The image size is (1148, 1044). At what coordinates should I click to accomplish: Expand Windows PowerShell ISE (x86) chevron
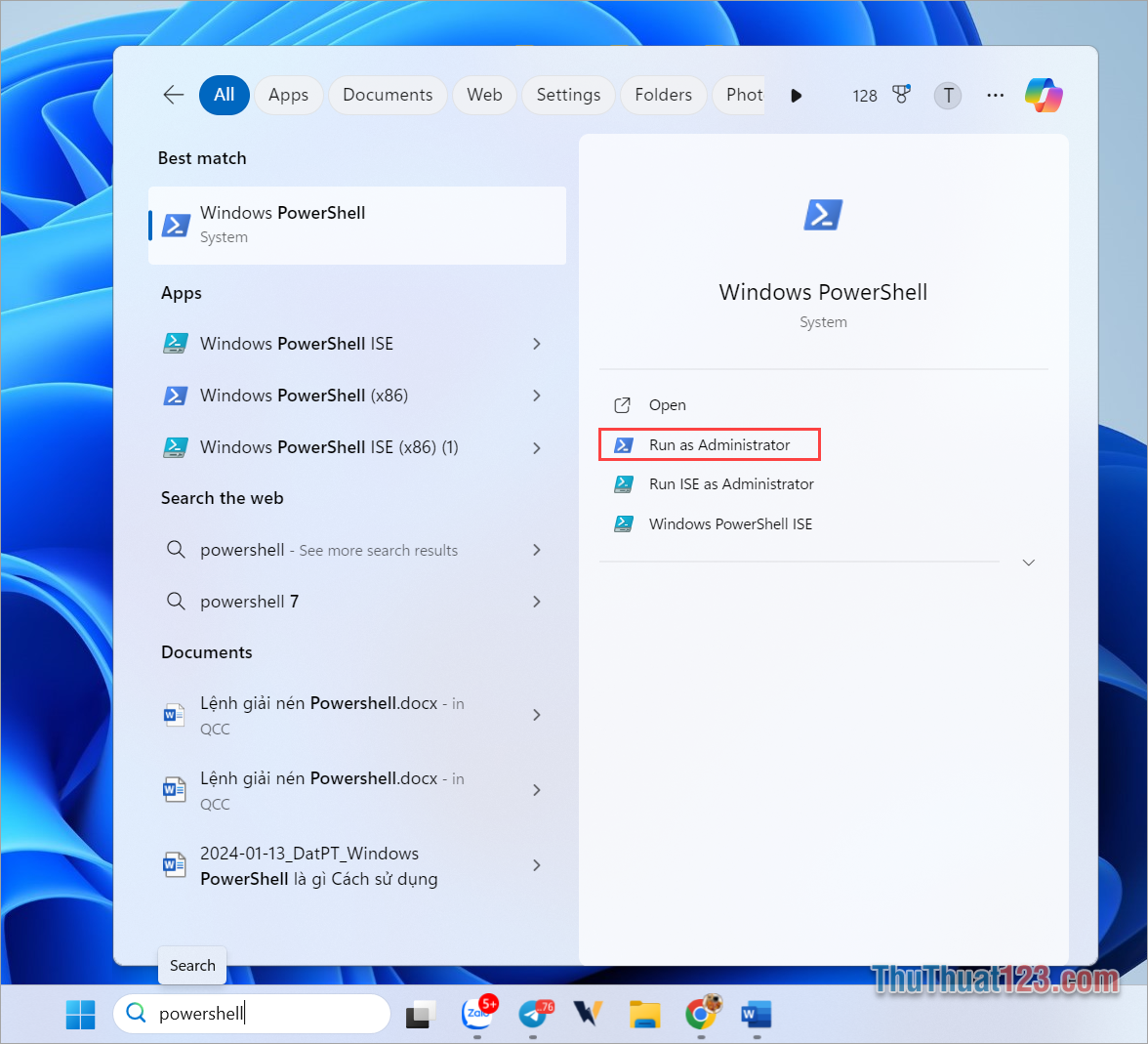click(x=537, y=447)
